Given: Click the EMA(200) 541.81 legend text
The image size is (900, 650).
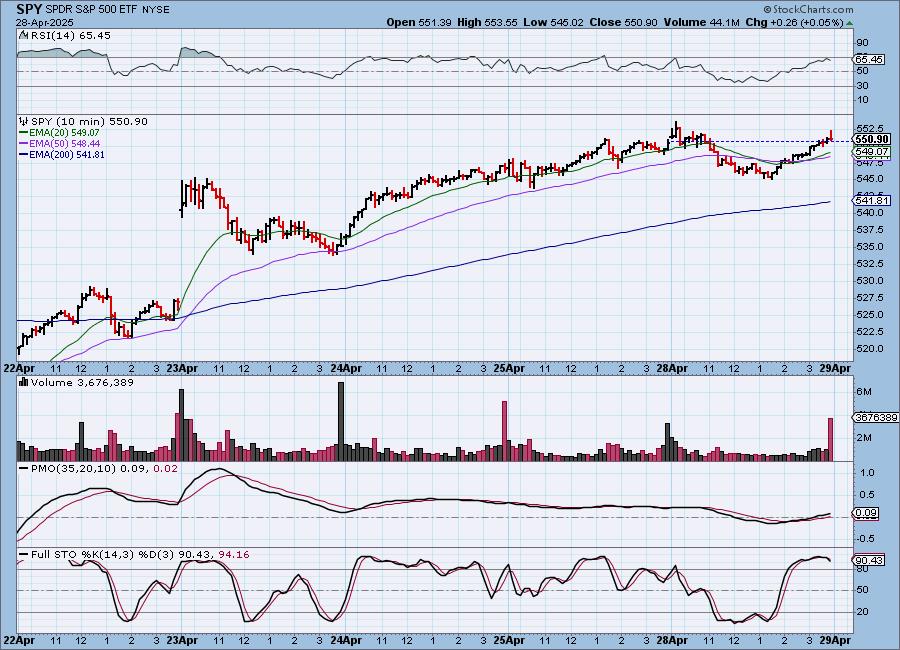Looking at the screenshot, I should click(67, 154).
